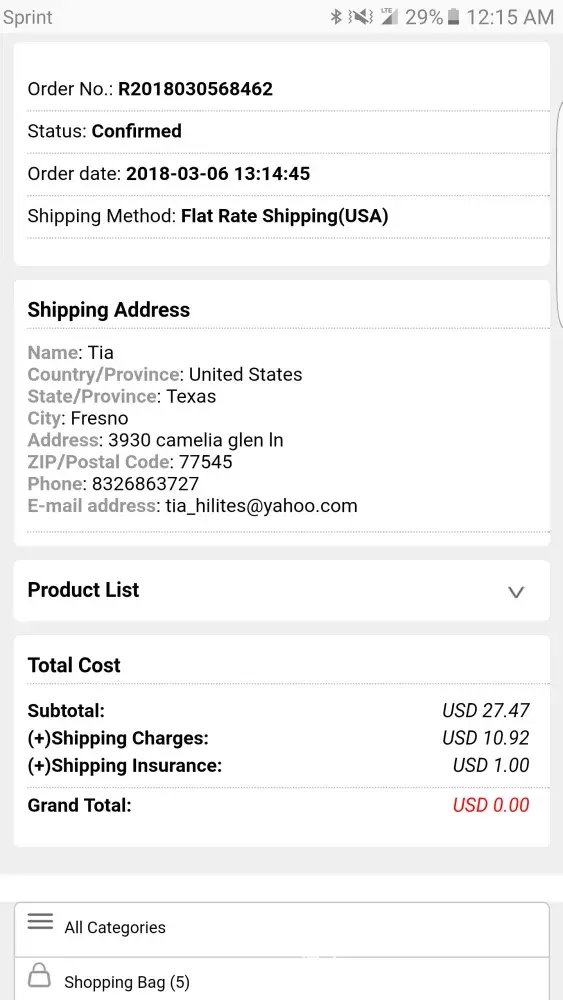Click the Flat Rate Shipping(USA) text
Viewport: 563px width, 1000px height.
coord(285,216)
